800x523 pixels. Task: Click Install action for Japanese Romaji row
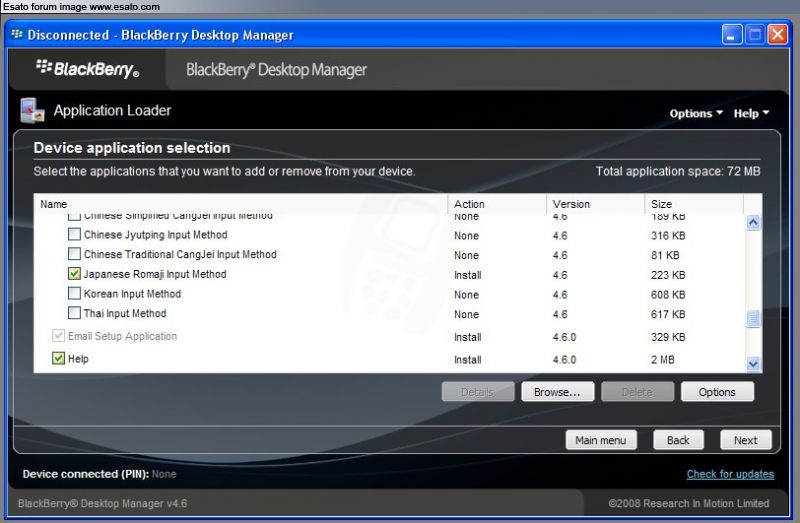(467, 275)
